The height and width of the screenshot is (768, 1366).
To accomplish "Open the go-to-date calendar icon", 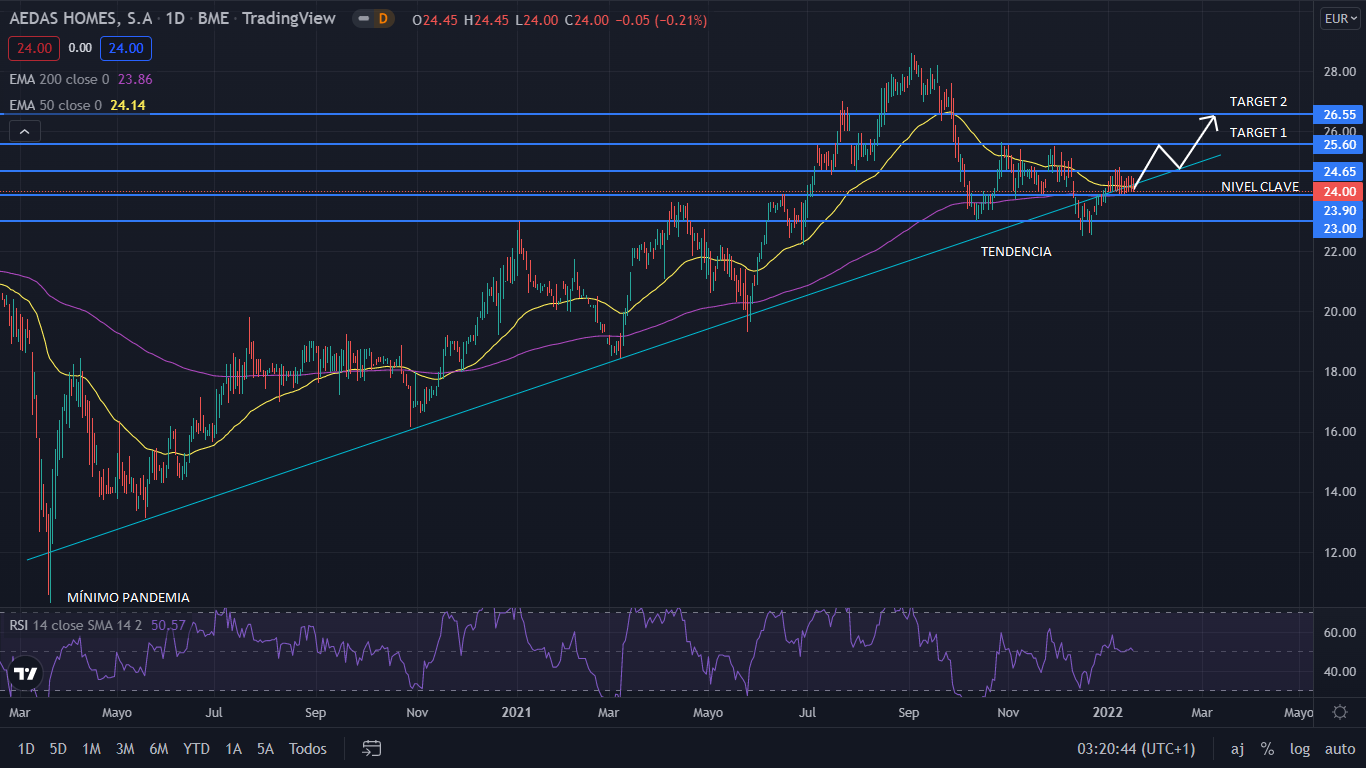I will 372,748.
